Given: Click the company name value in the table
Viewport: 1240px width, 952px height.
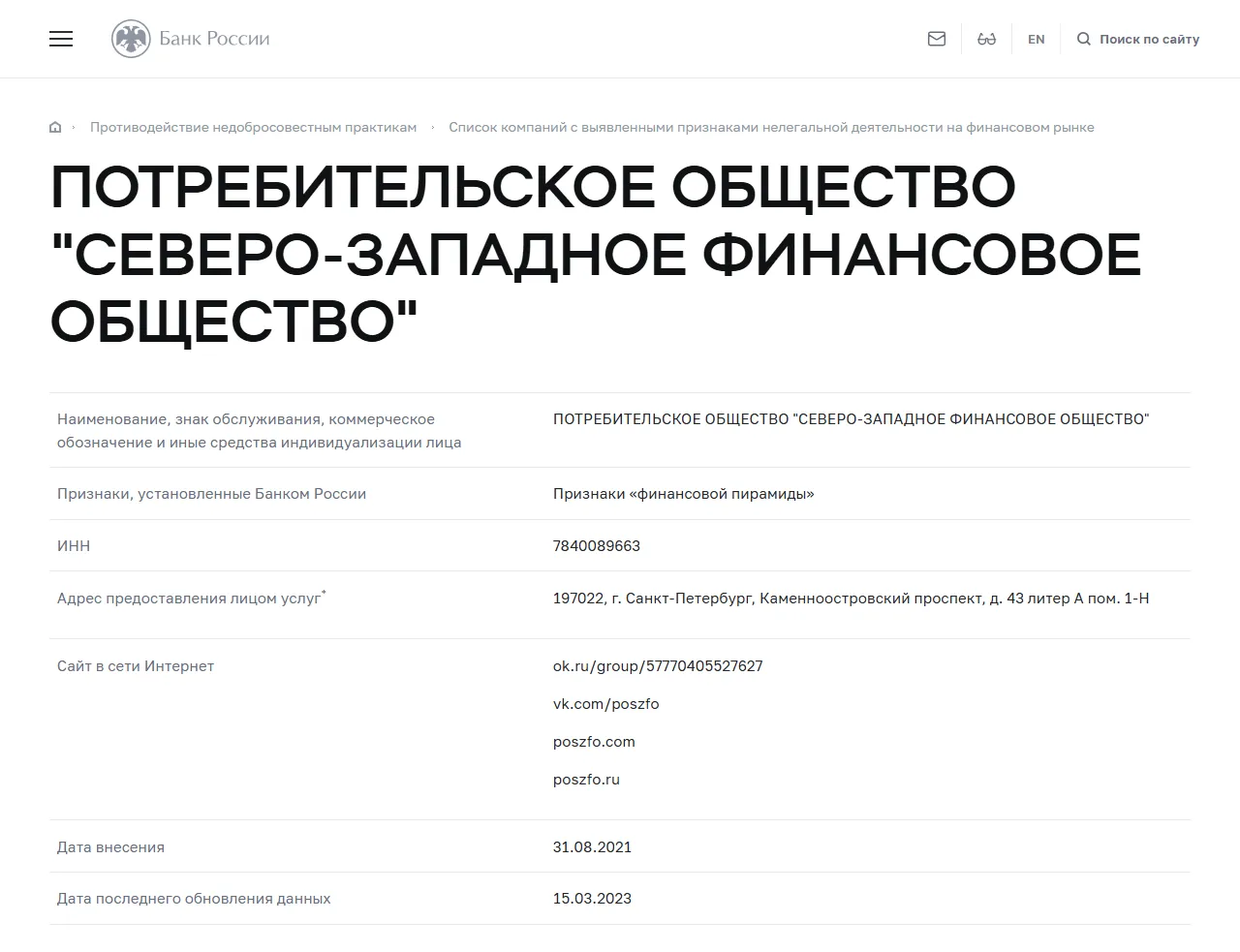Looking at the screenshot, I should tap(851, 419).
